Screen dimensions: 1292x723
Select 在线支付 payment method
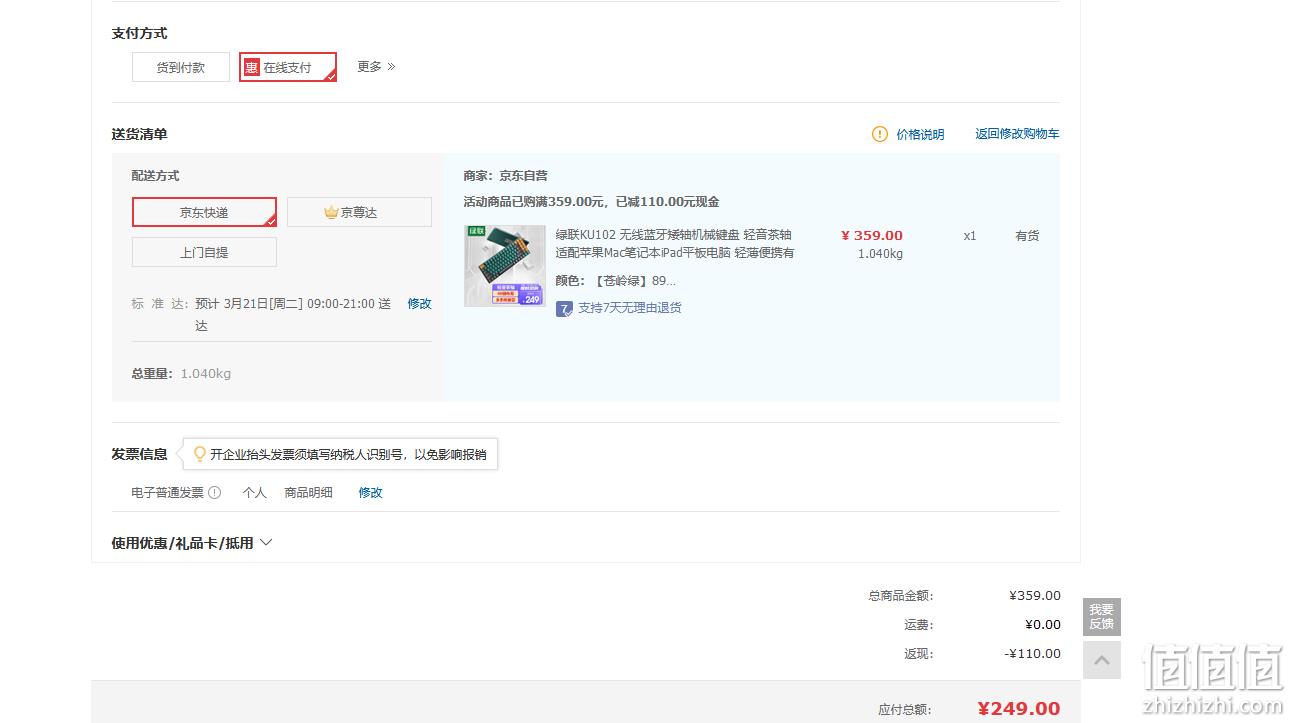coord(288,67)
